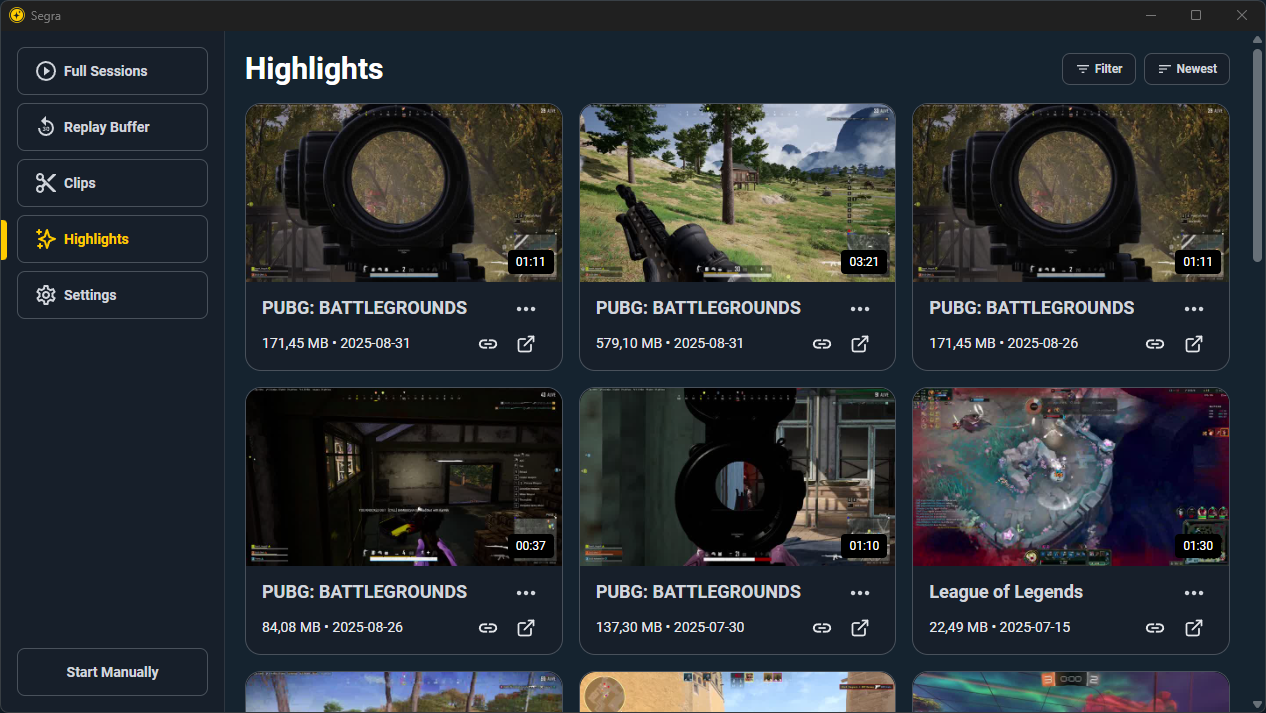Open three-dot menu of the 137,30 MB highlight
This screenshot has height=713, width=1266.
point(860,593)
